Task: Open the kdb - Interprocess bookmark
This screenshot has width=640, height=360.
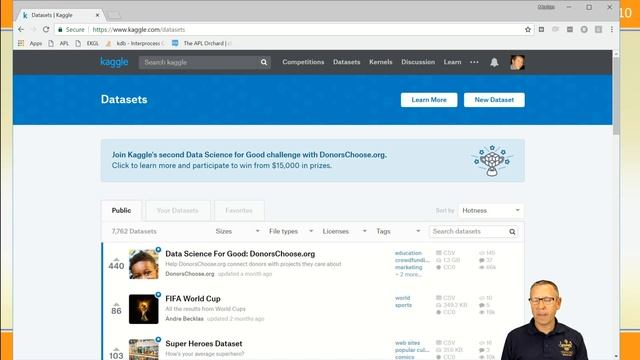Action: click(135, 43)
